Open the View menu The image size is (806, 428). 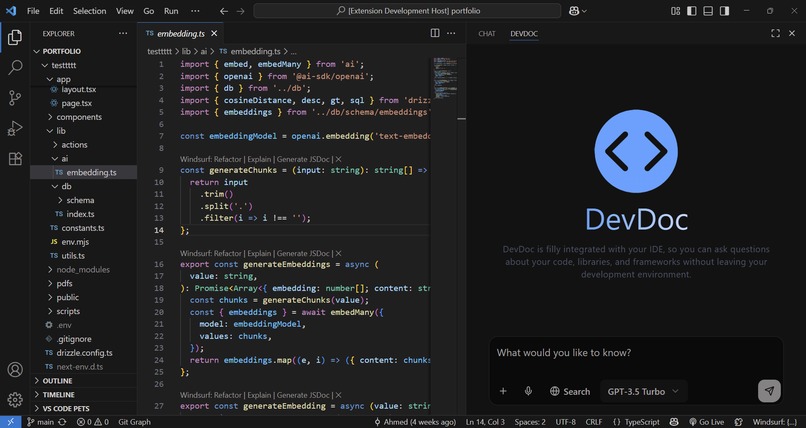tap(124, 11)
